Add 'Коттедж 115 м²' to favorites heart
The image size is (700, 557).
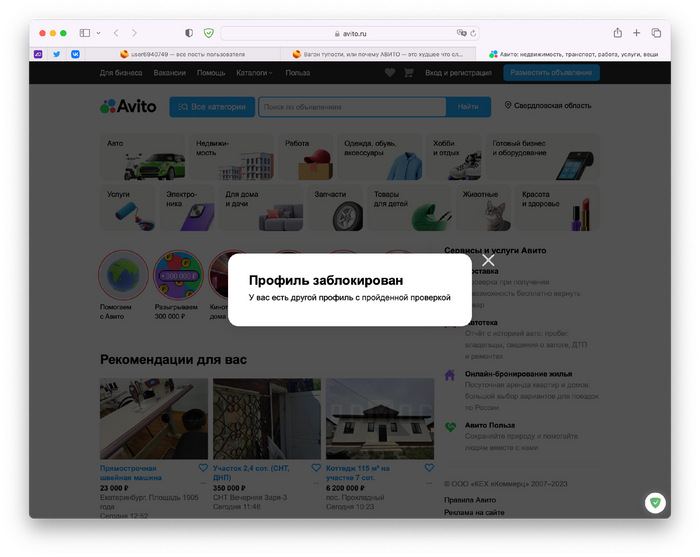coord(429,468)
